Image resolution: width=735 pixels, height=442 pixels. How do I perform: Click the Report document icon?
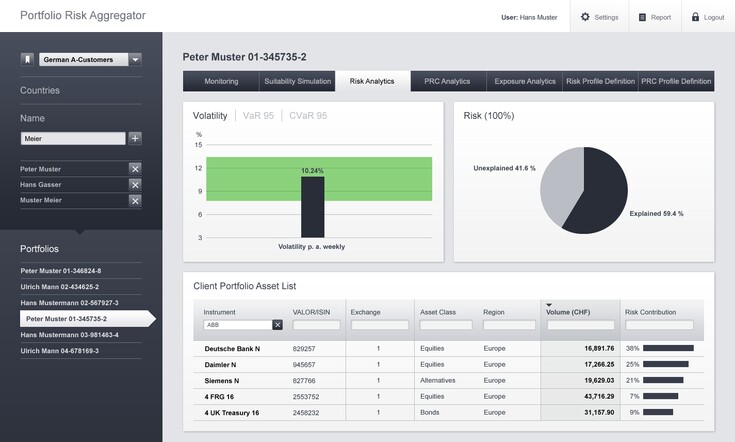[x=641, y=17]
